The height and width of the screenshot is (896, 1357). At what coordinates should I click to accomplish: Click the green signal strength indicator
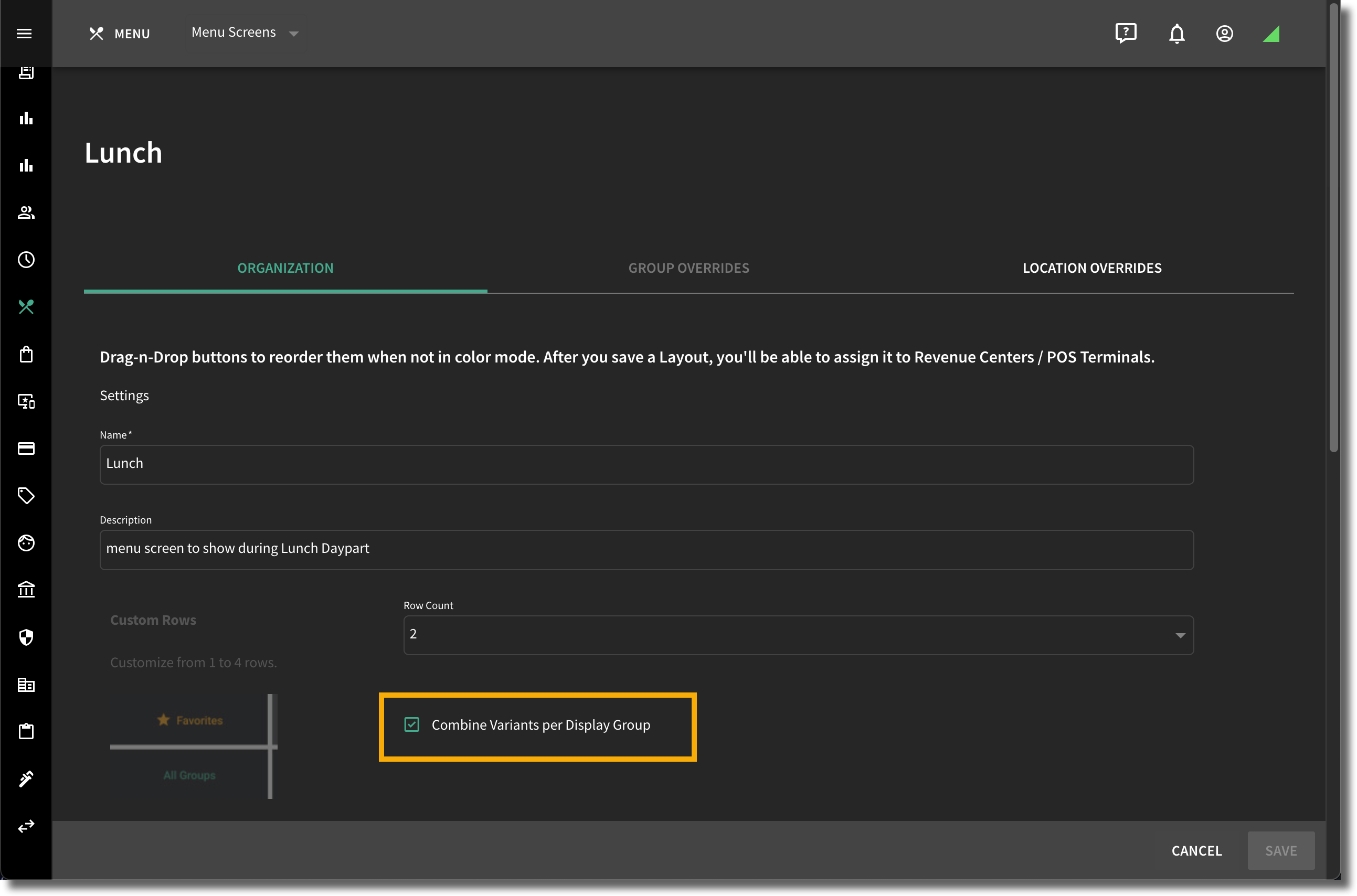coord(1271,34)
